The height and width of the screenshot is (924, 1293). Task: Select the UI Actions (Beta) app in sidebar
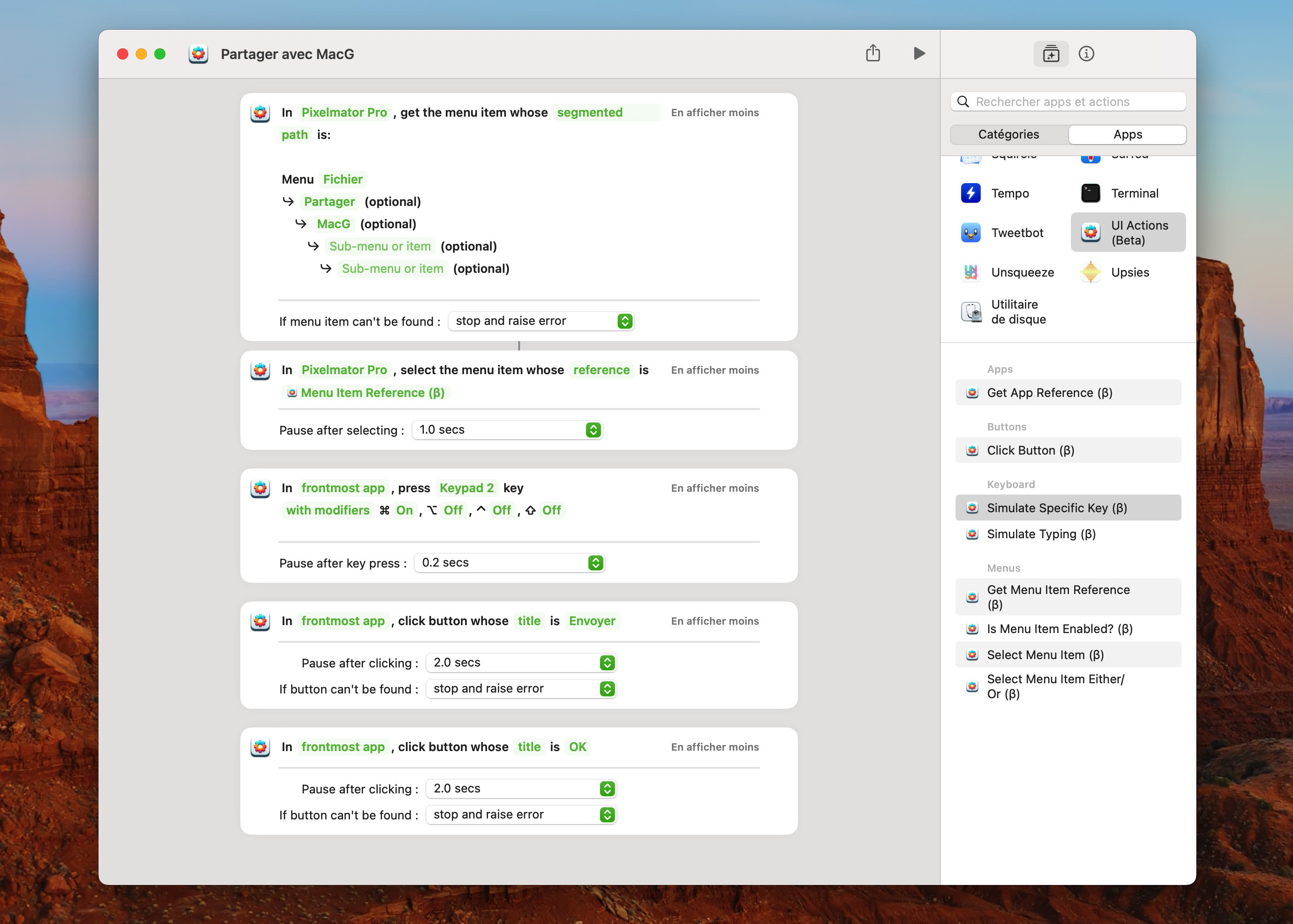coord(1128,232)
